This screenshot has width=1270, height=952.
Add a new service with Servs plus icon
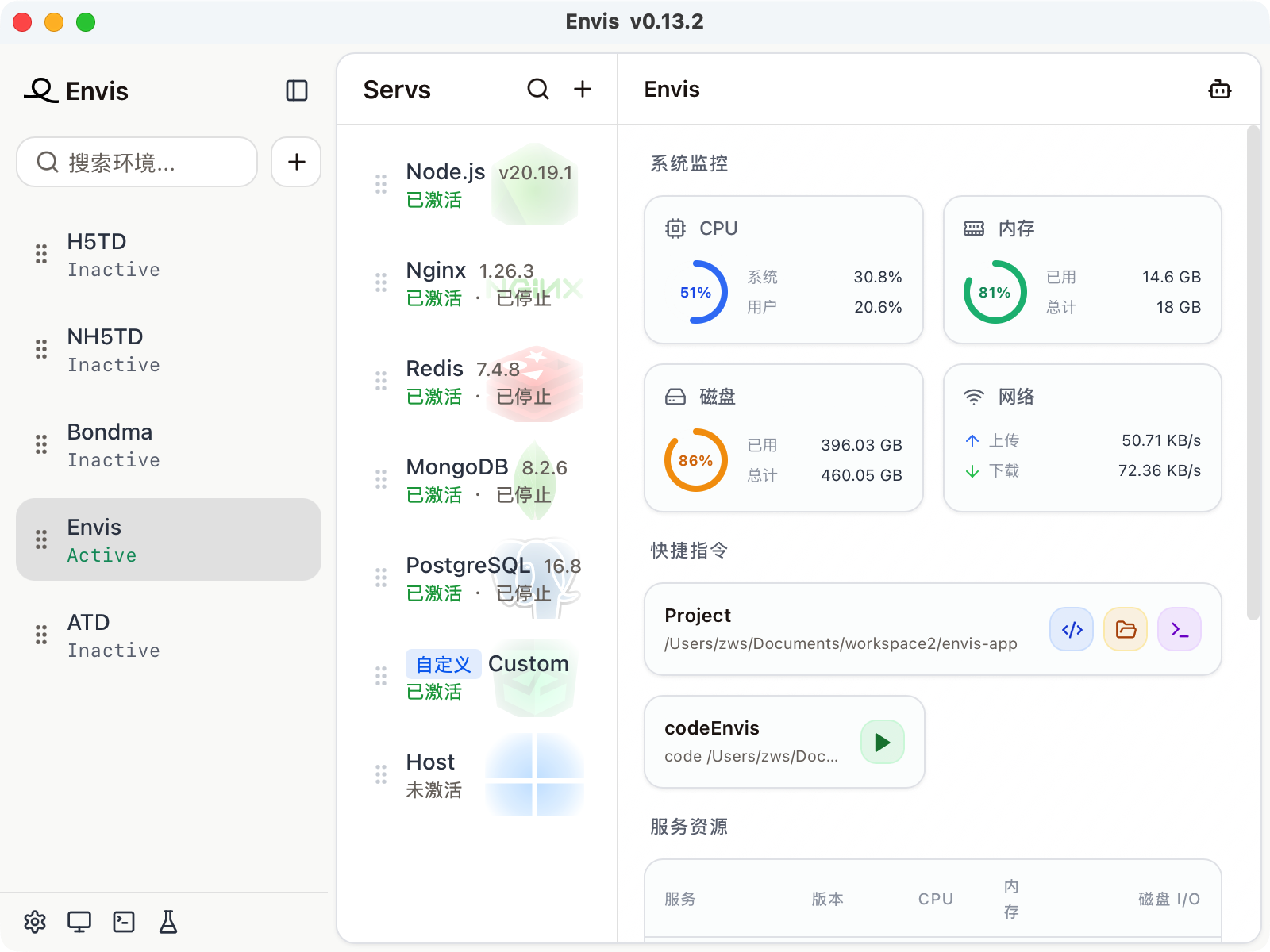pyautogui.click(x=583, y=89)
